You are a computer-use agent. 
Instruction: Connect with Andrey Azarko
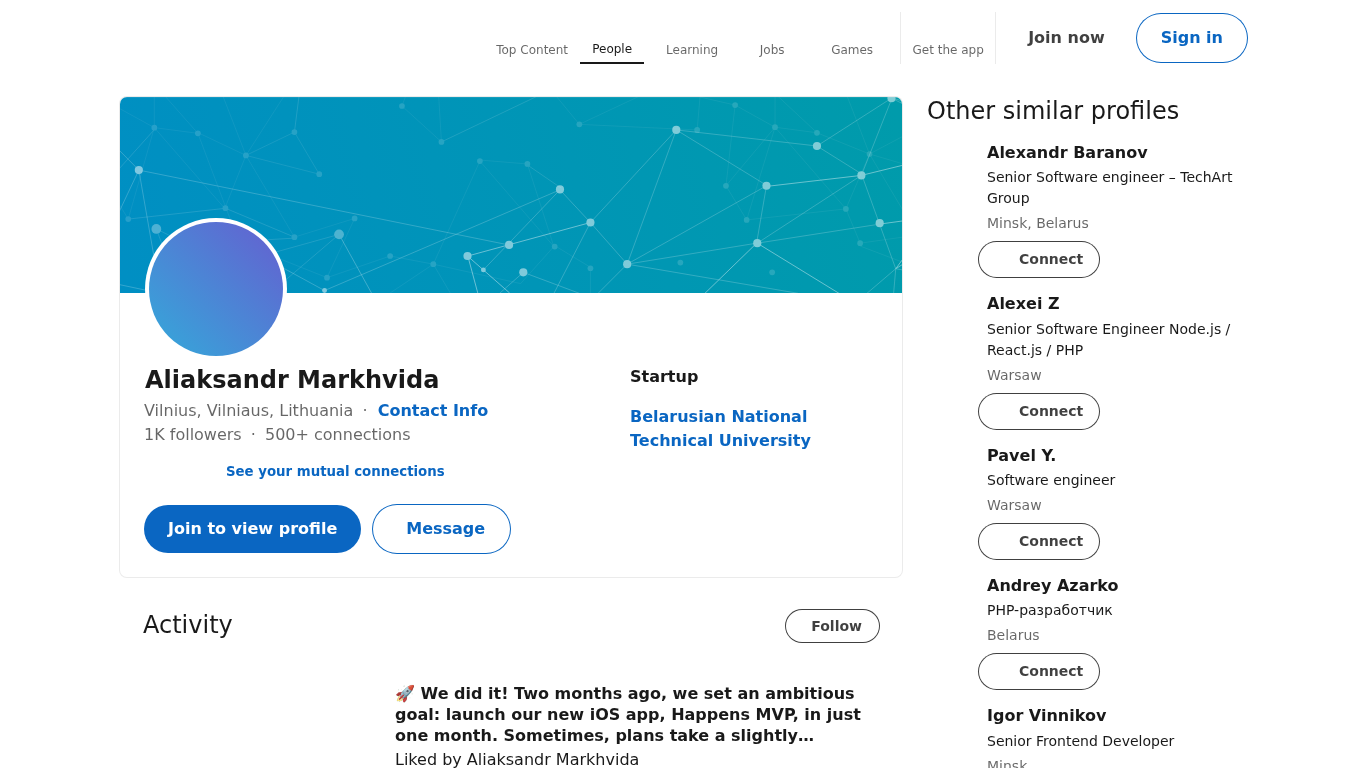coord(1039,671)
